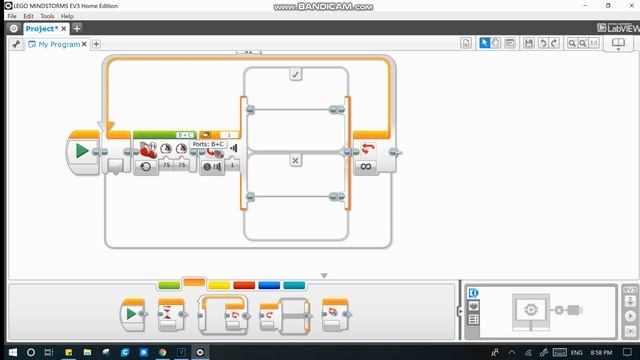Viewport: 640px width, 360px height.
Task: Open the program list document icon
Action: pos(466,43)
